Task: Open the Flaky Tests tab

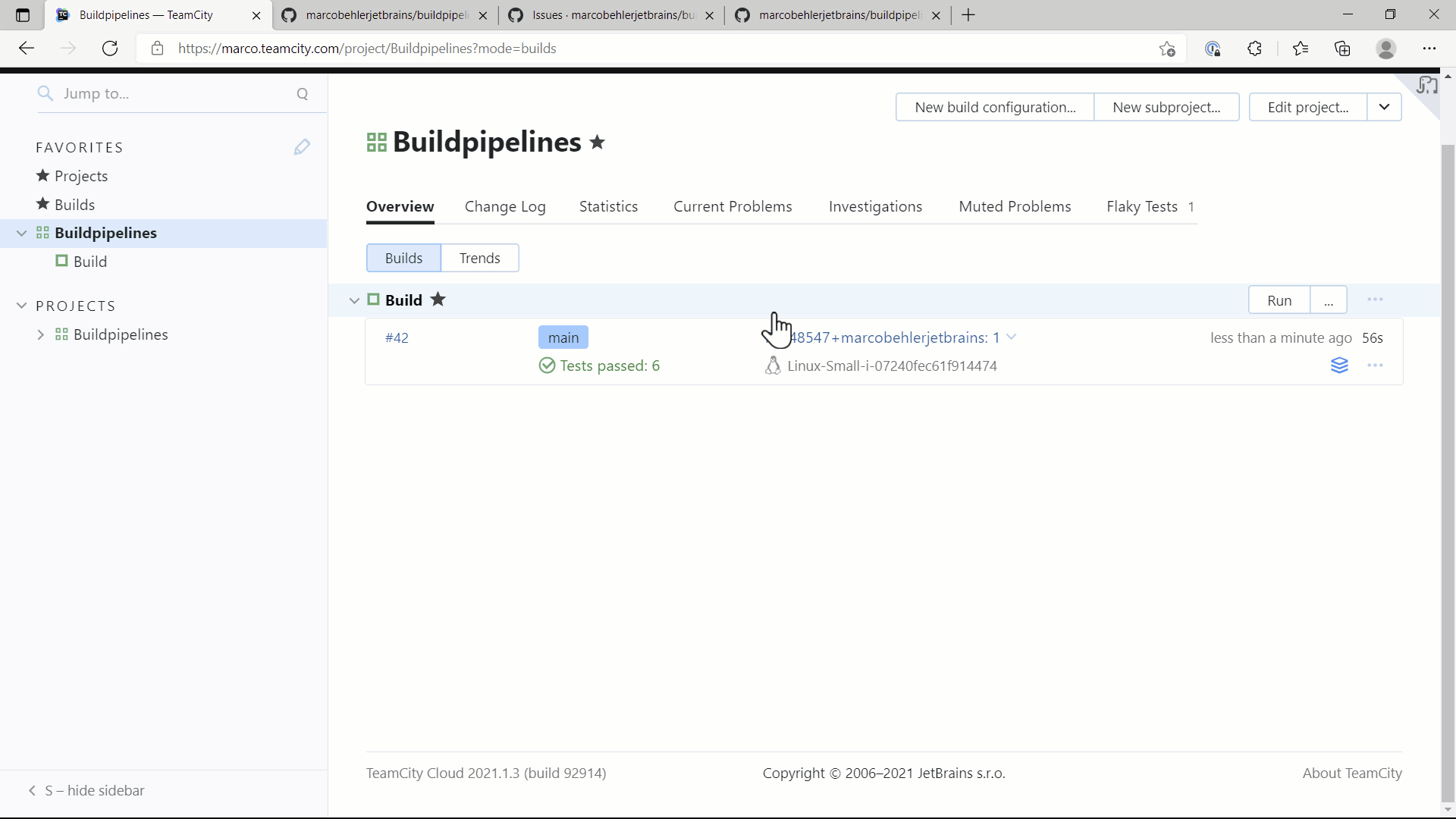Action: [1142, 206]
